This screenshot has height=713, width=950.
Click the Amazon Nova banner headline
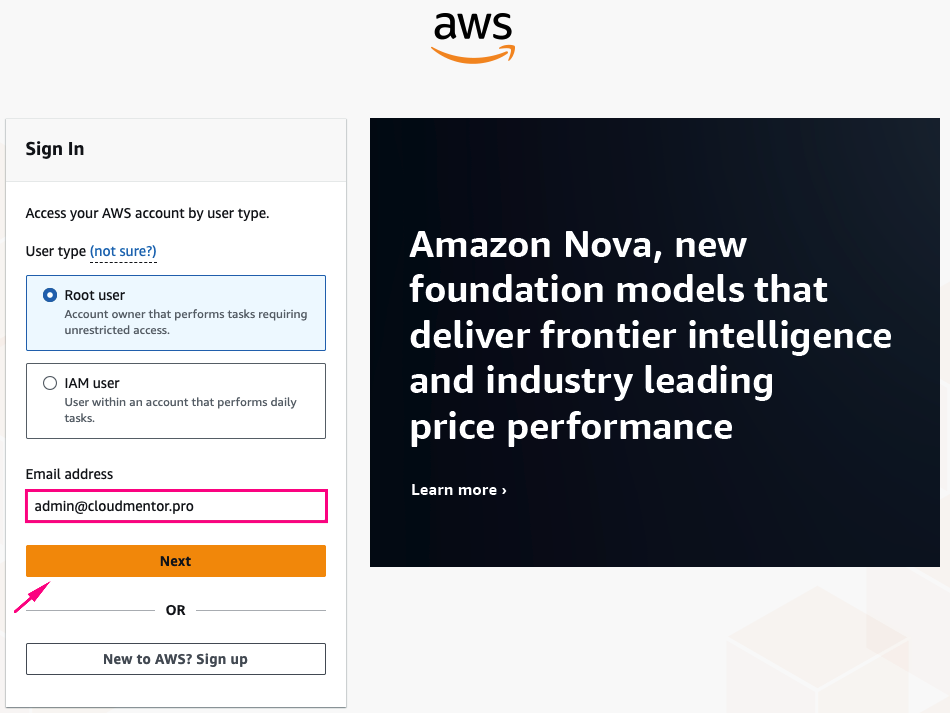(650, 335)
